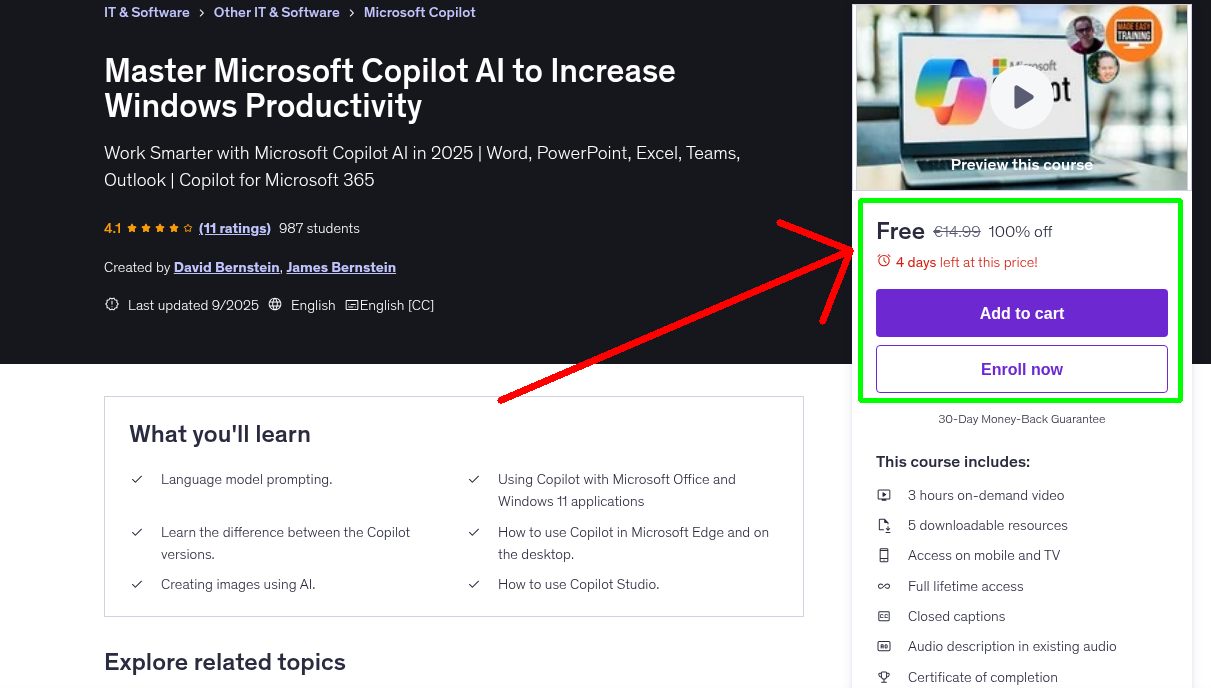1211x688 pixels.
Task: Click the checkmark beside Creating images using AI
Action: [137, 584]
